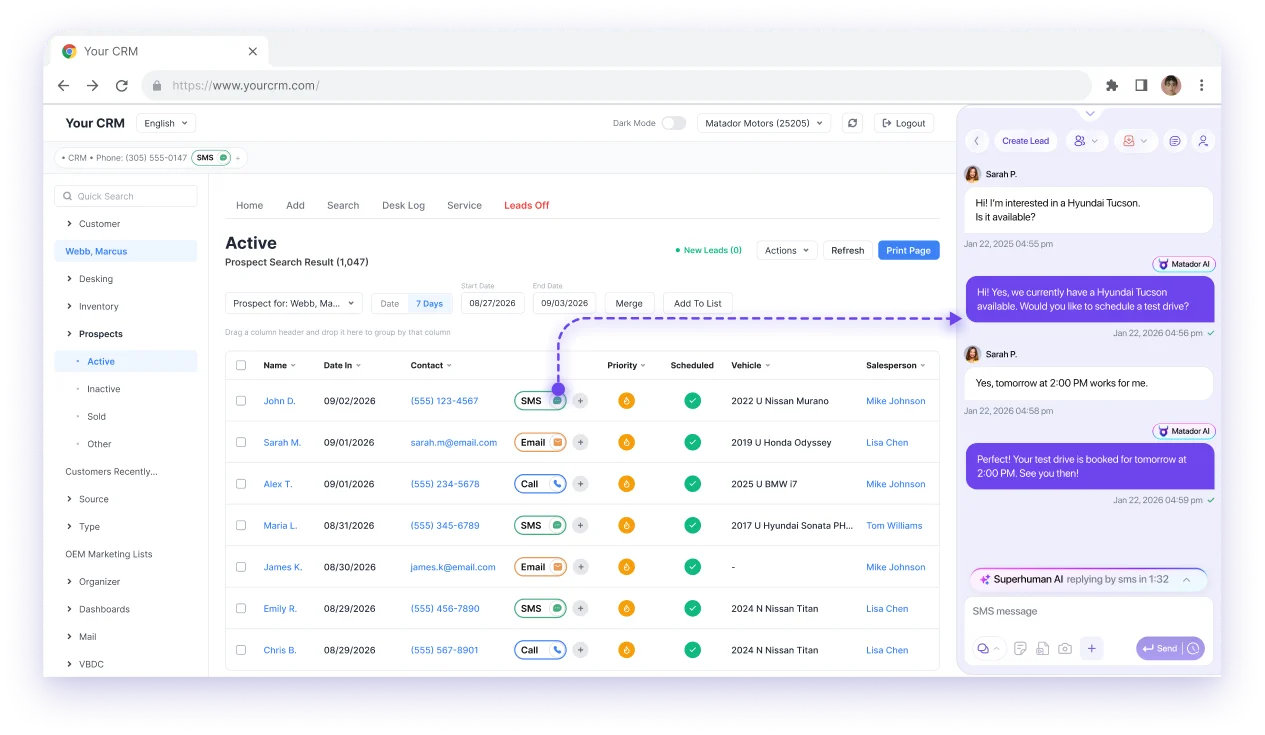Open the Actions dropdown

[787, 250]
